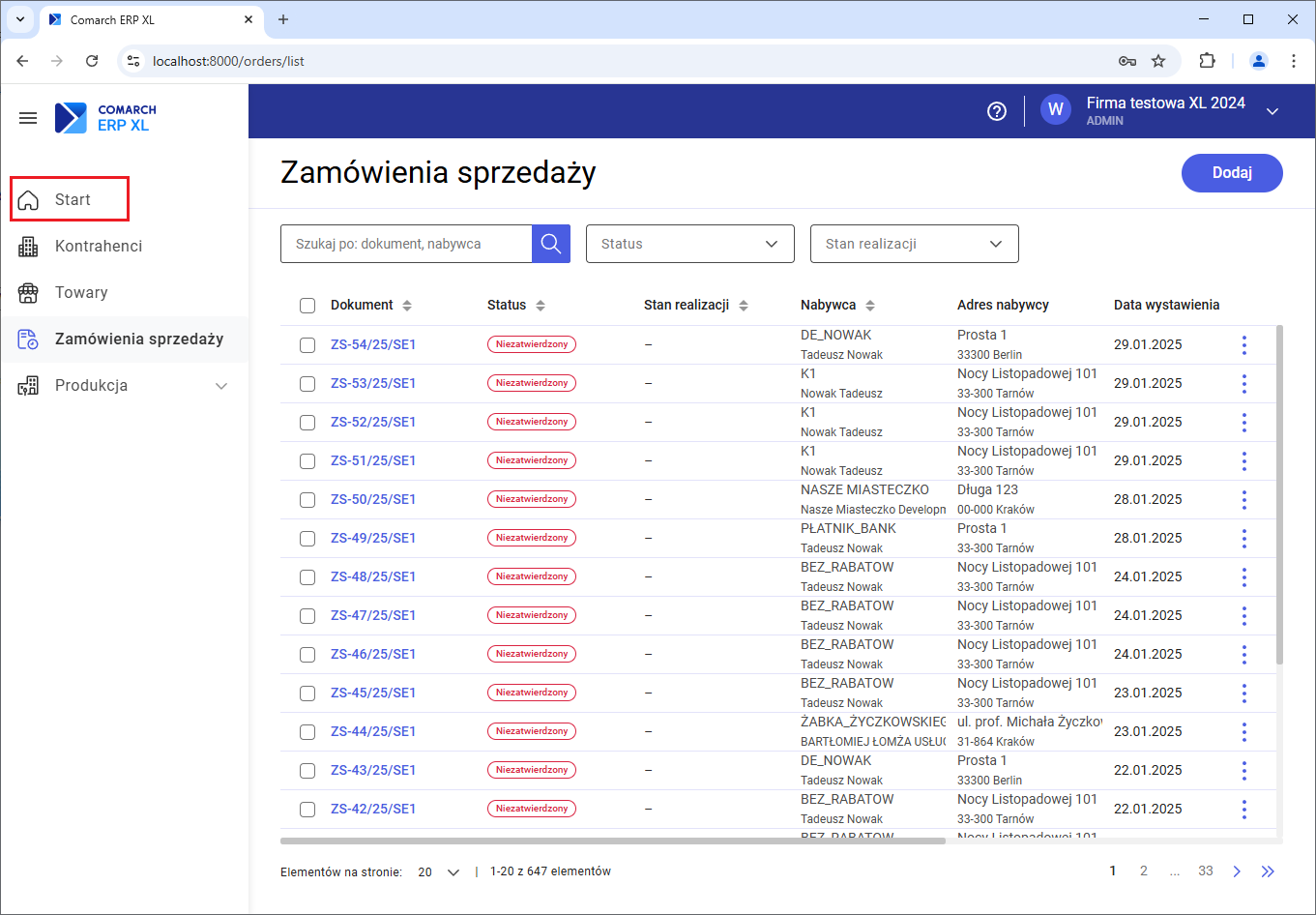This screenshot has width=1316, height=915.
Task: Open row actions menu for ZS-49/25/SE1
Action: click(1244, 538)
